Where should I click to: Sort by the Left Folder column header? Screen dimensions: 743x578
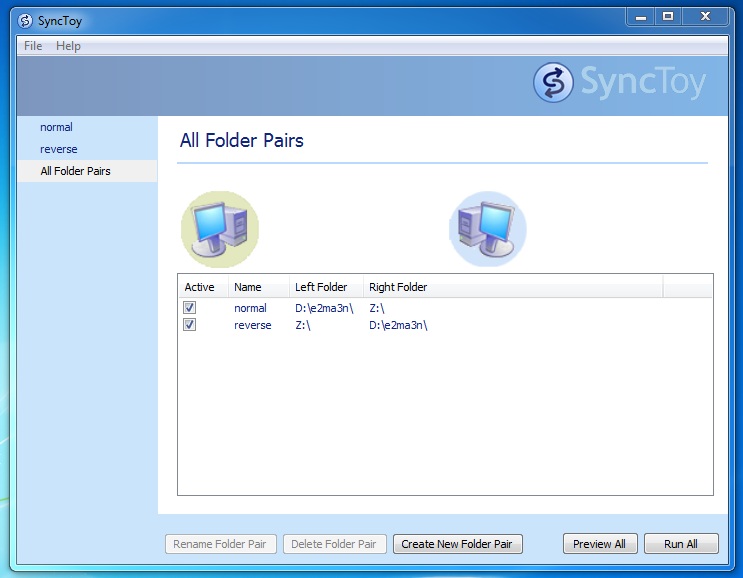[326, 287]
